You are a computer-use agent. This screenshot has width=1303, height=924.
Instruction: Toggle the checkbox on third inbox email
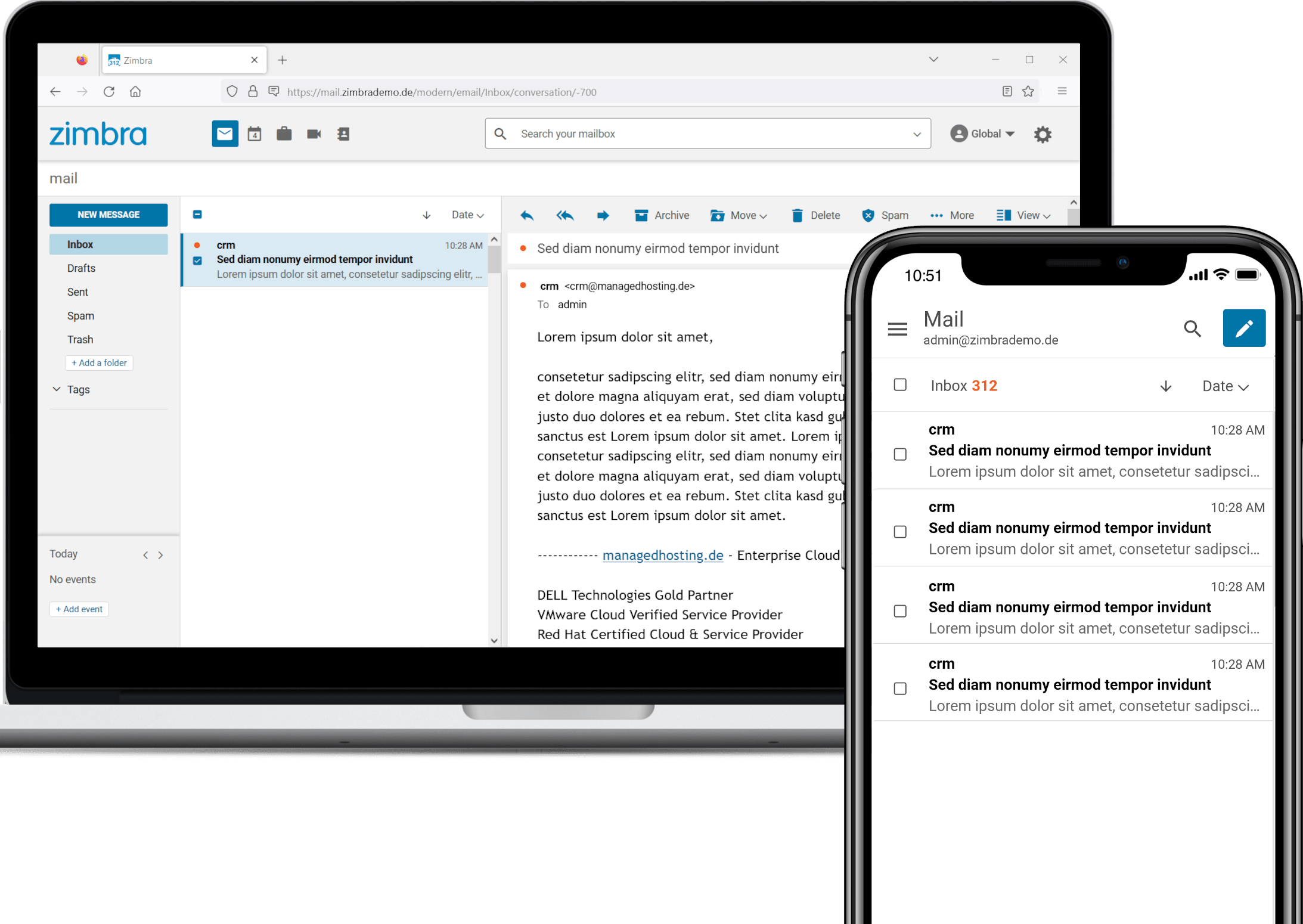coord(899,610)
